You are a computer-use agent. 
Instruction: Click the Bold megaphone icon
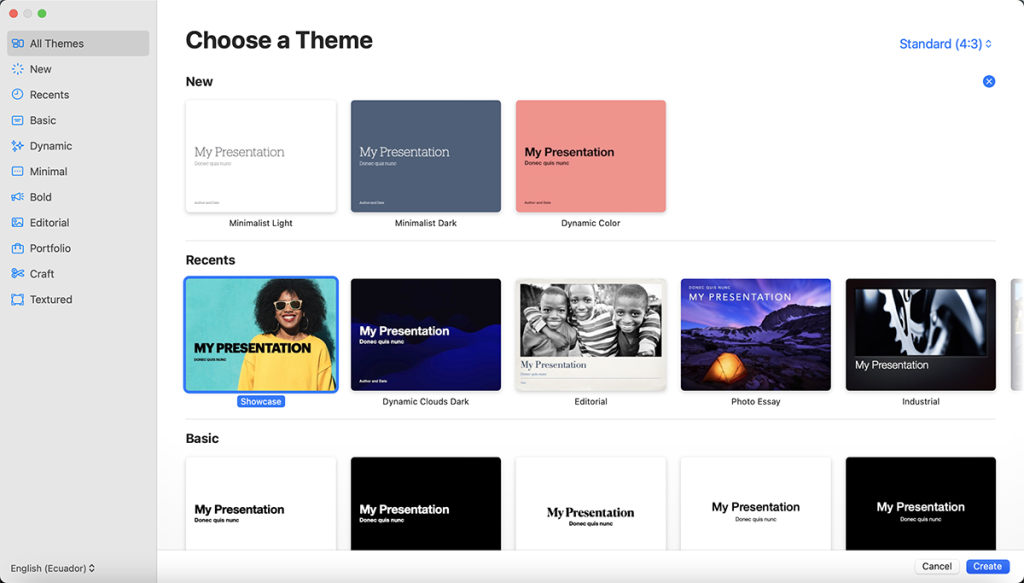(17, 197)
